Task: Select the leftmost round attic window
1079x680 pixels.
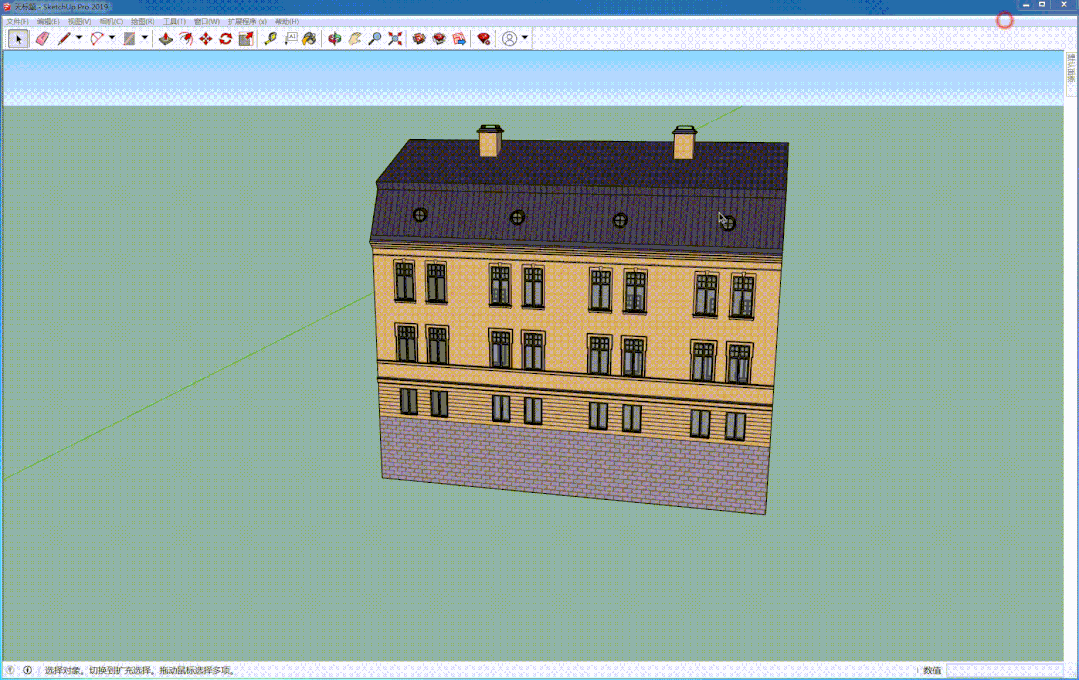Action: coord(420,215)
